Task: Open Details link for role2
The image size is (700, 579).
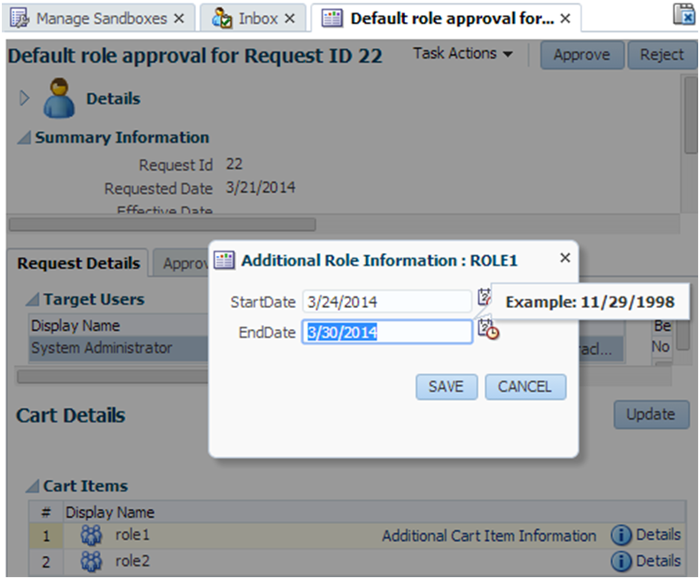Action: (x=658, y=561)
